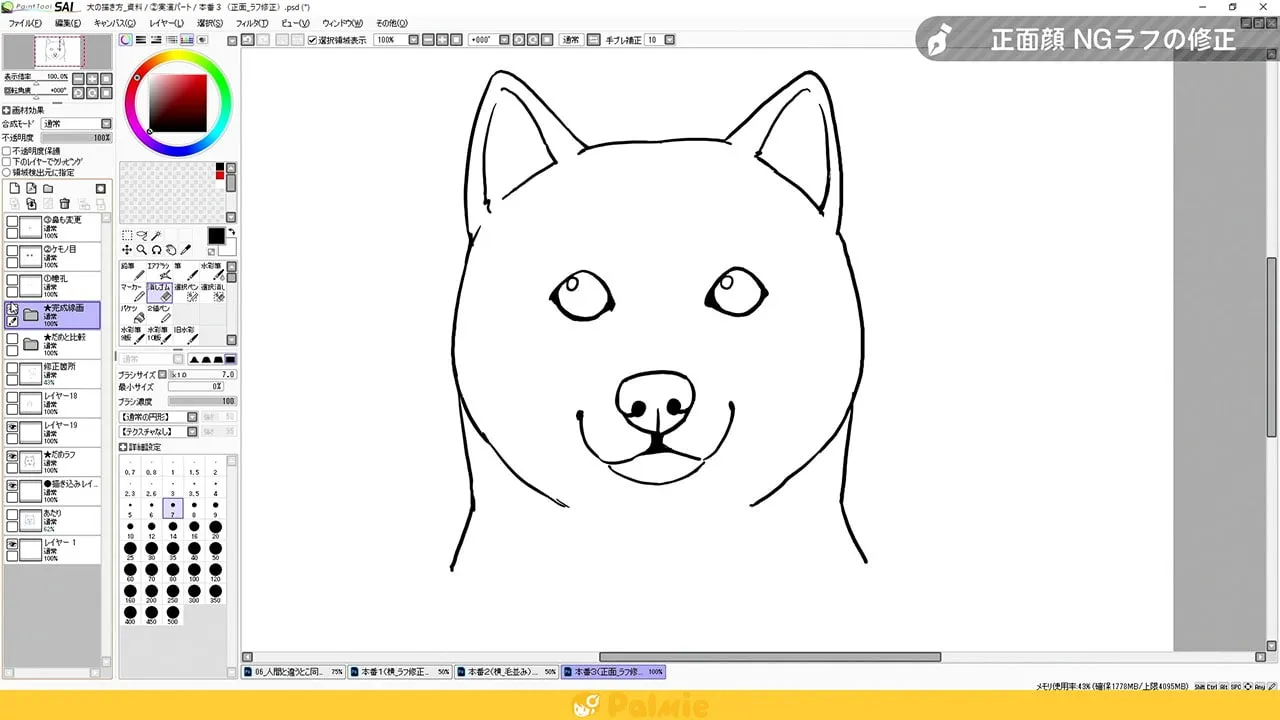This screenshot has height=720, width=1280.
Task: Create a new layer with the new layer button
Action: tap(14, 188)
